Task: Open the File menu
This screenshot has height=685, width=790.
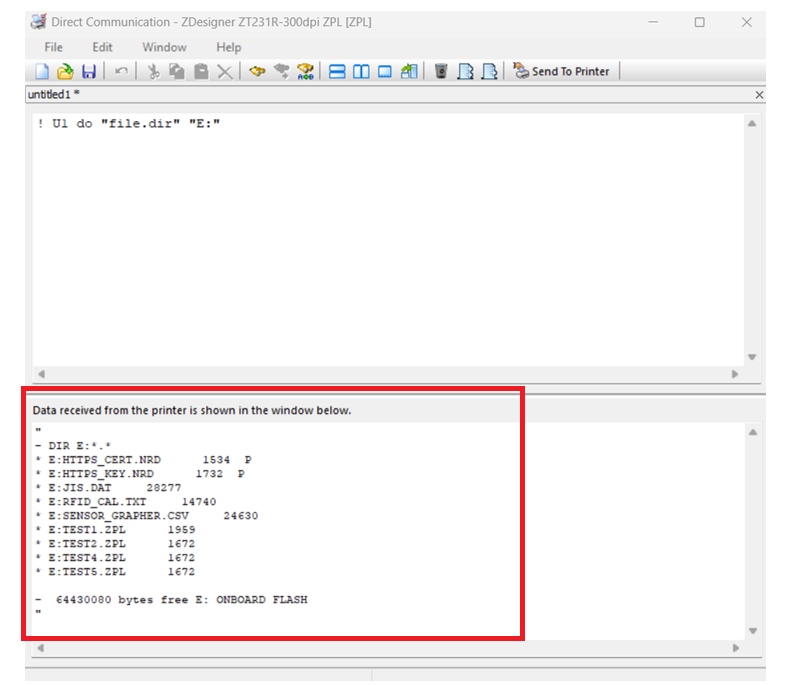Action: (x=54, y=47)
